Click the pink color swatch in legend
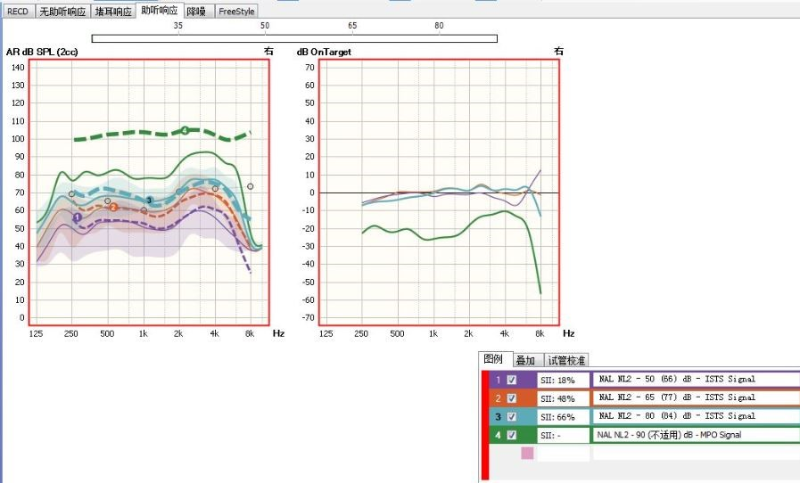This screenshot has height=483, width=800. pyautogui.click(x=527, y=453)
